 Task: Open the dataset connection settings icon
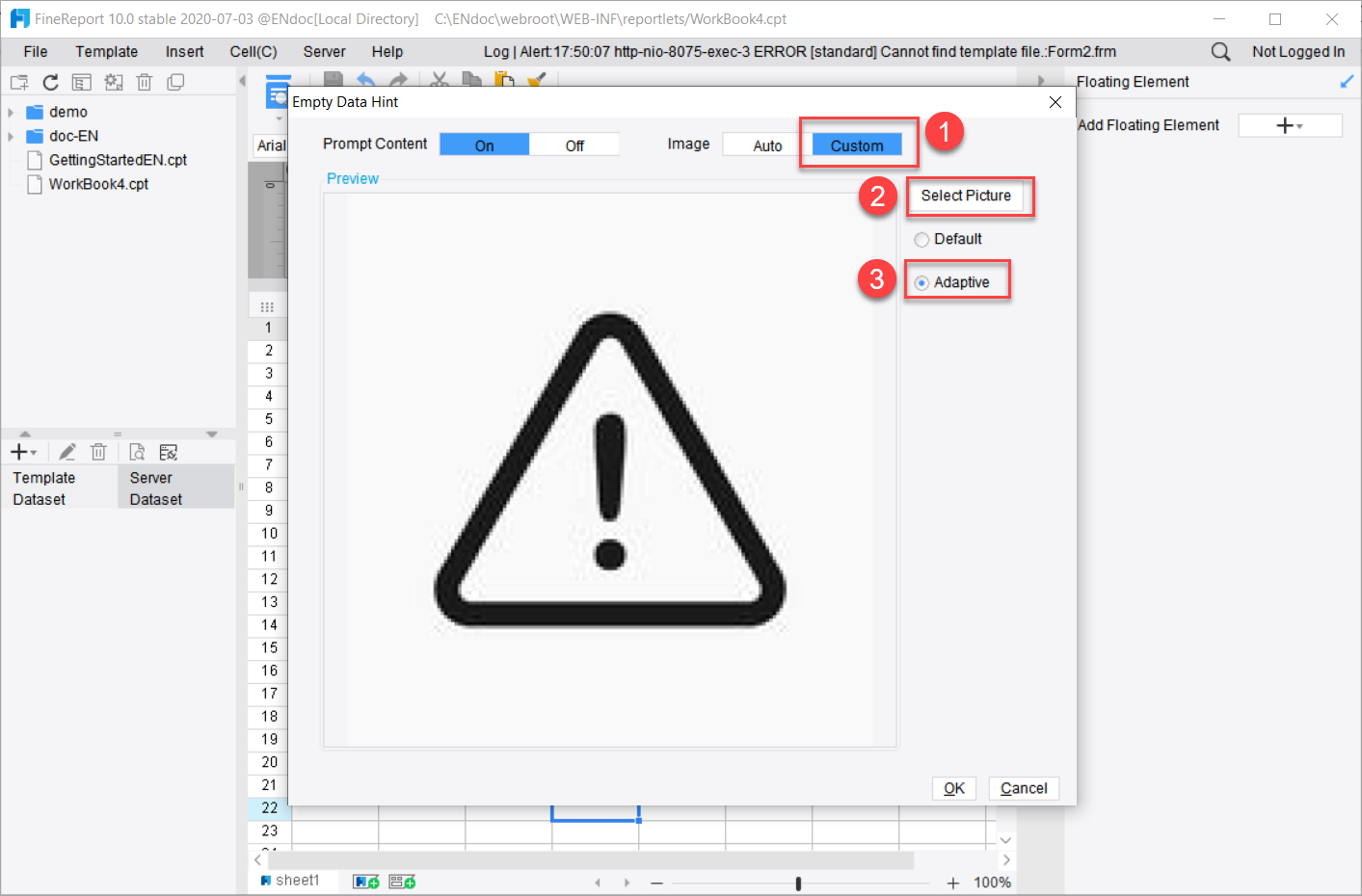point(169,452)
